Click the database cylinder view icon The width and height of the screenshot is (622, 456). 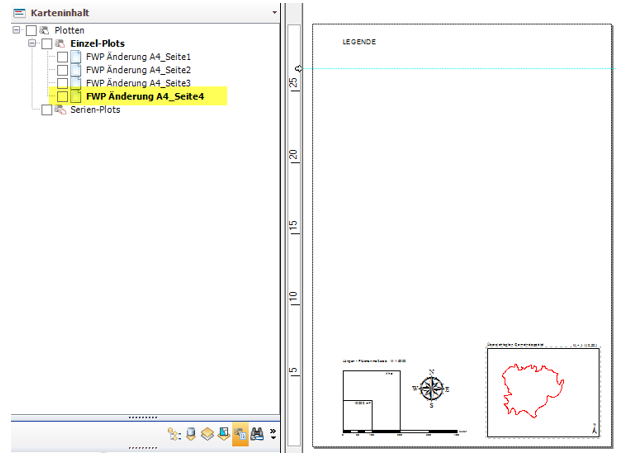point(191,435)
